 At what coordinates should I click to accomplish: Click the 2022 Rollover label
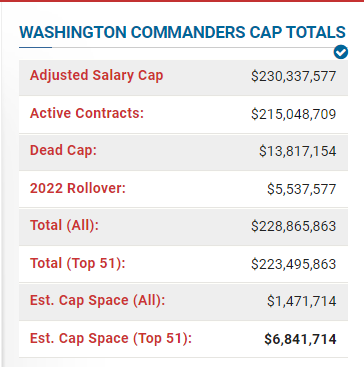tap(78, 188)
